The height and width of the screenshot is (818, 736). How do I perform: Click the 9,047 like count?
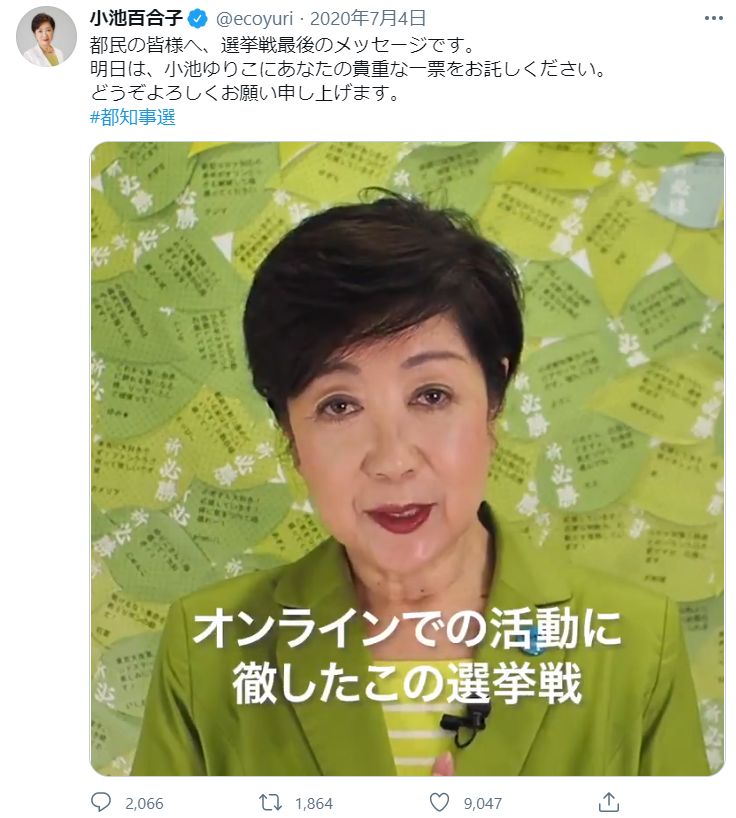(x=483, y=803)
